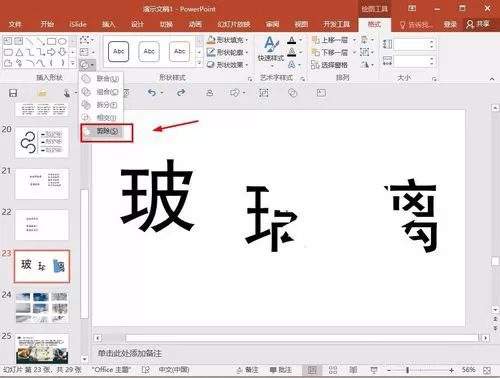Choose 联合(U) Union from merge menu
Image resolution: width=500 pixels, height=378 pixels.
[101, 79]
